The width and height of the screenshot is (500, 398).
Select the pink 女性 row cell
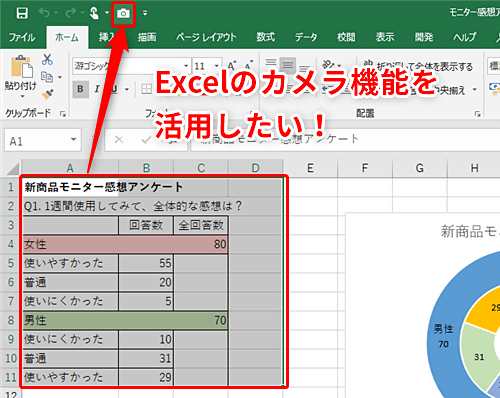(x=125, y=244)
